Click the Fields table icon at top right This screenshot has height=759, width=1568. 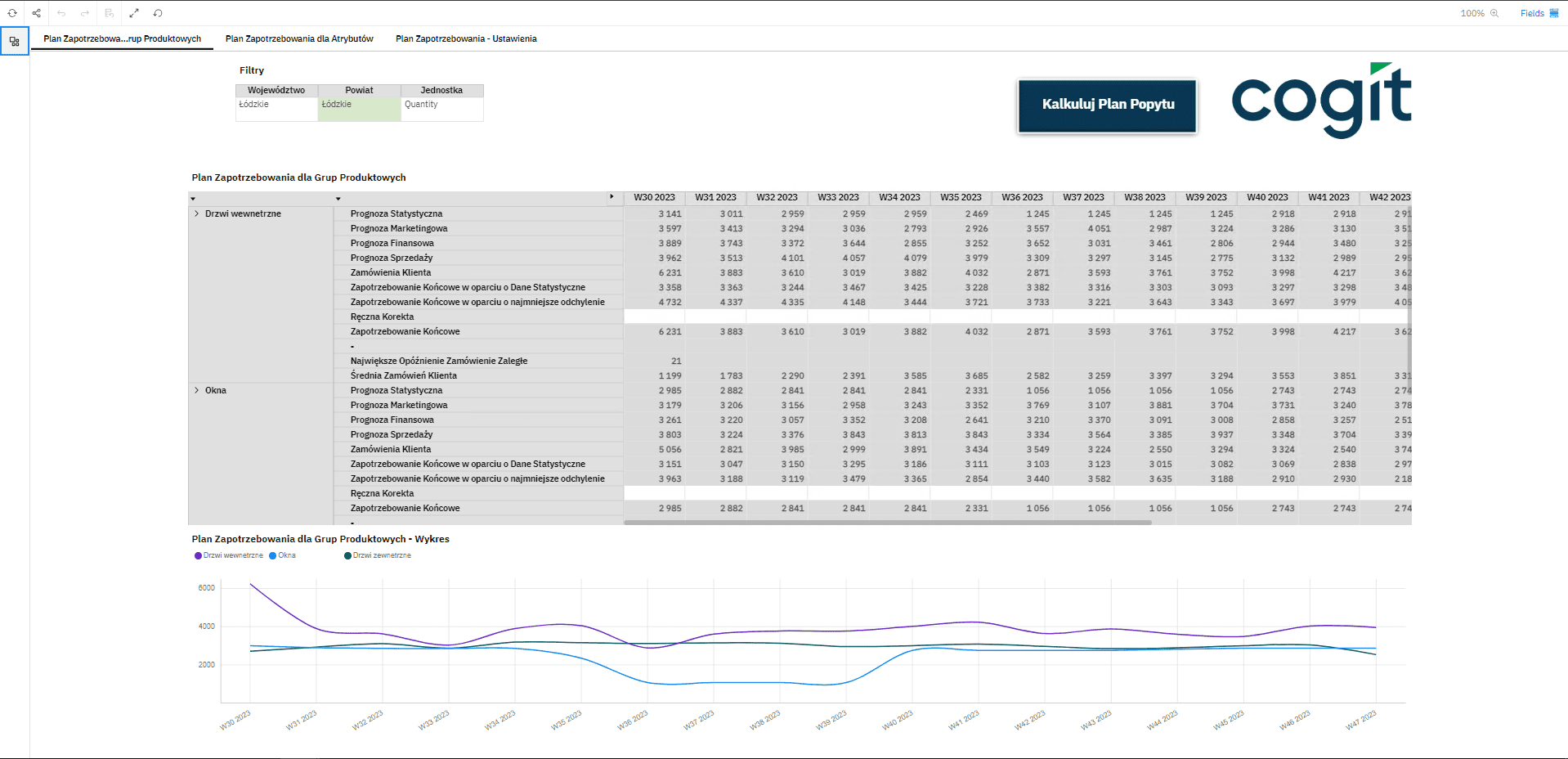tap(1554, 13)
